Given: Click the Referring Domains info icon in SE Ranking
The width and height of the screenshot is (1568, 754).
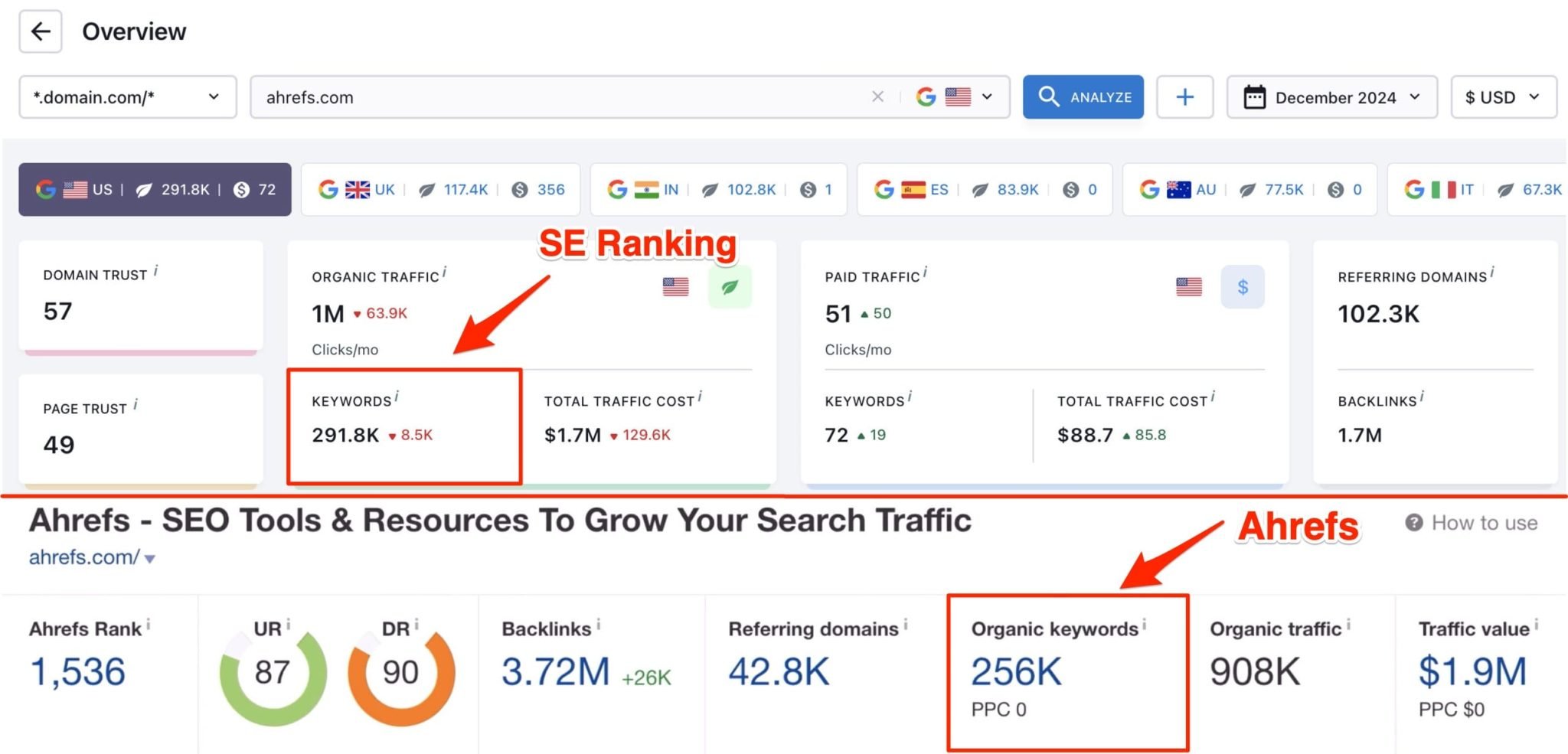Looking at the screenshot, I should 1492,273.
